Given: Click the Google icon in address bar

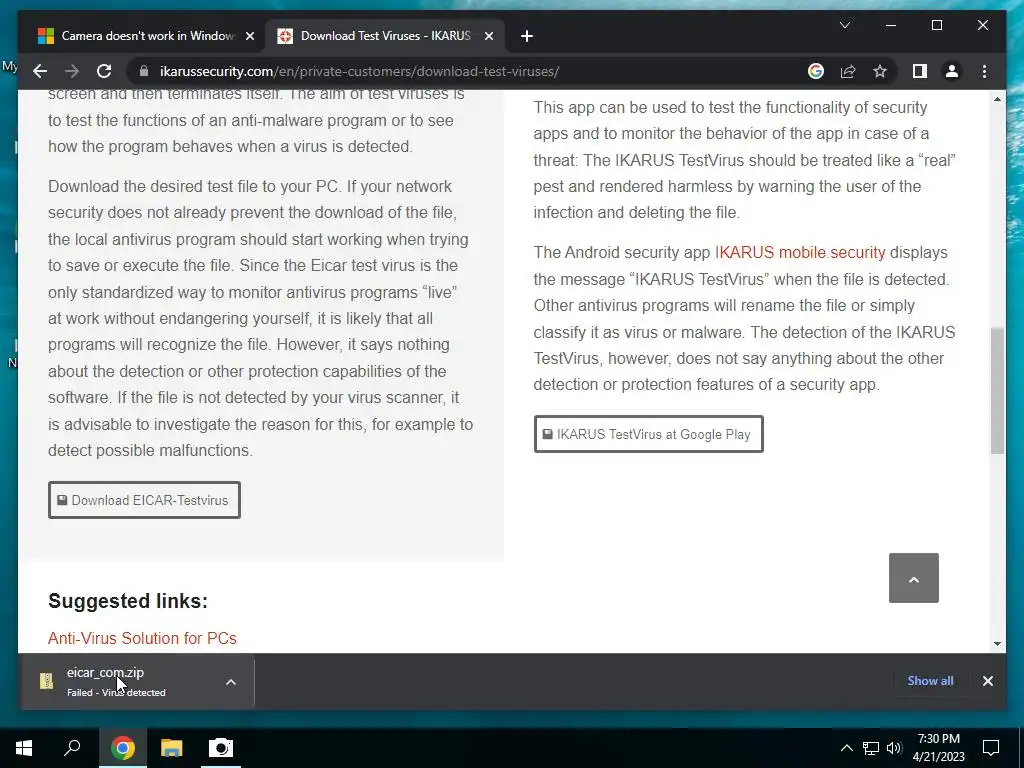Looking at the screenshot, I should click(x=816, y=71).
